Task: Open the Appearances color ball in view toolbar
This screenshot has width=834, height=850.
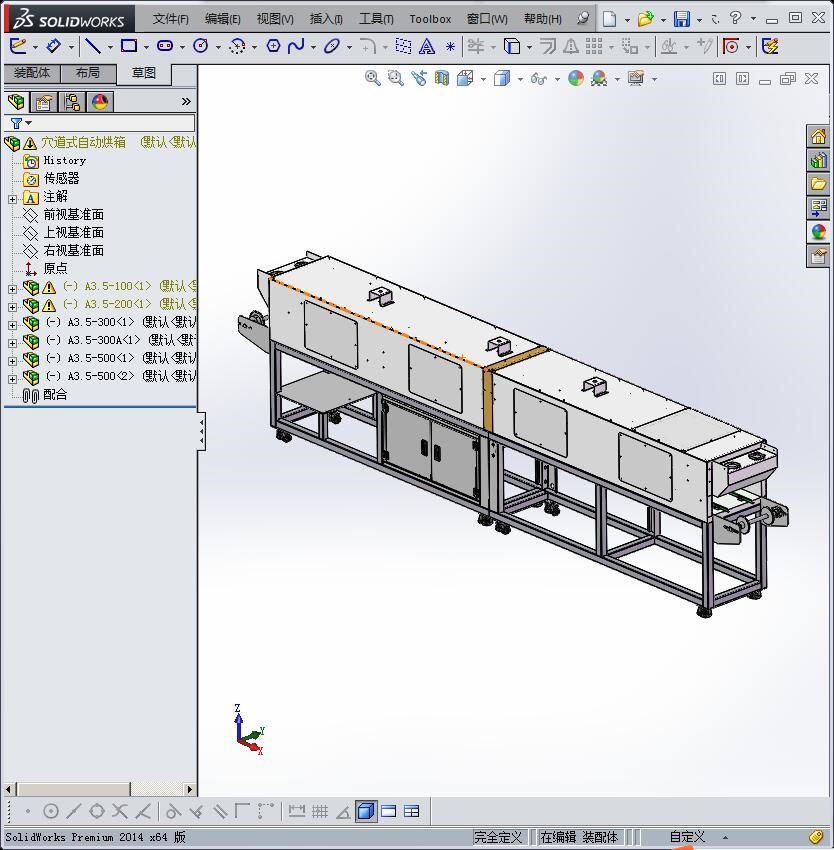Action: point(576,78)
